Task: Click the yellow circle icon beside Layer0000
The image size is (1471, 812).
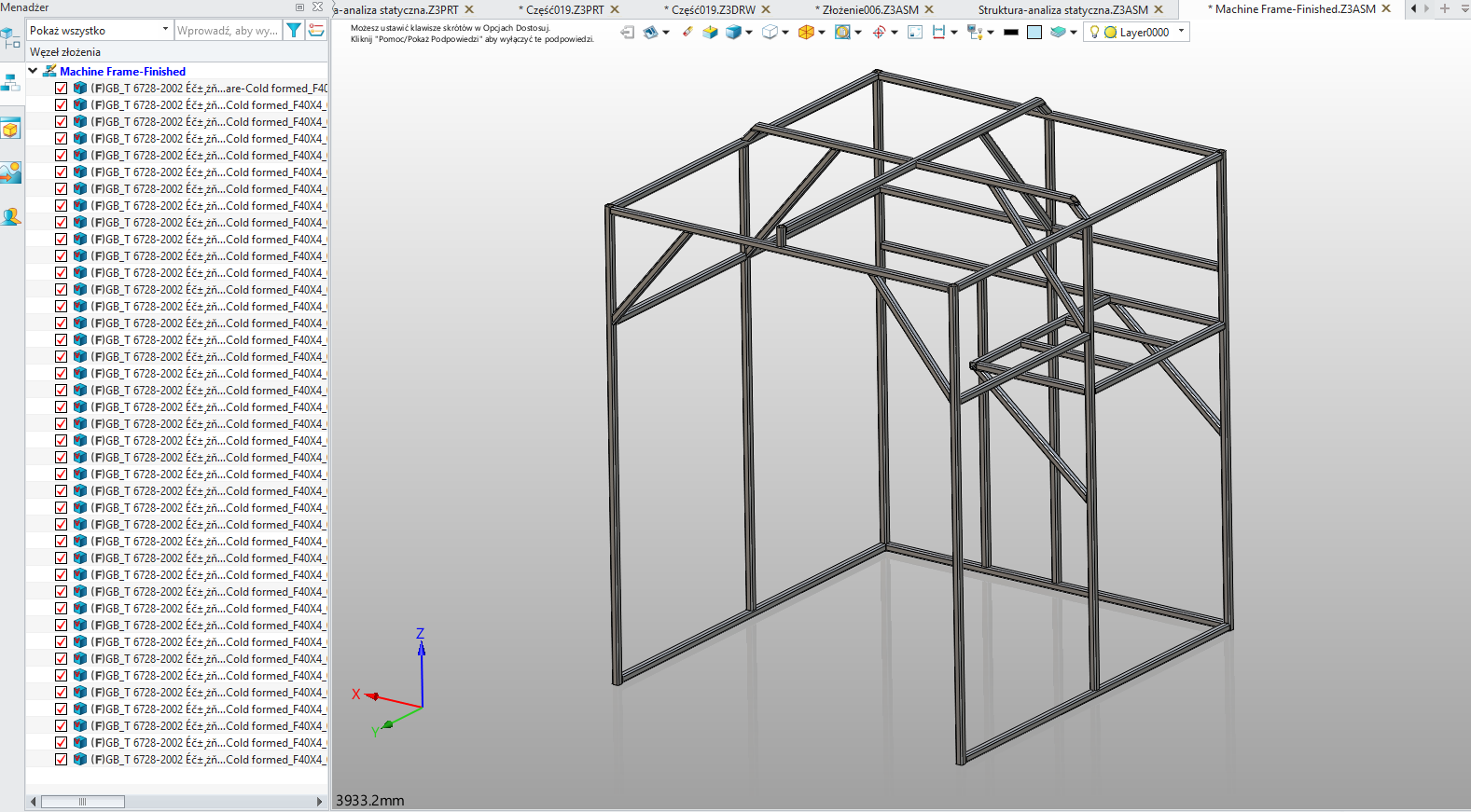Action: (1110, 32)
